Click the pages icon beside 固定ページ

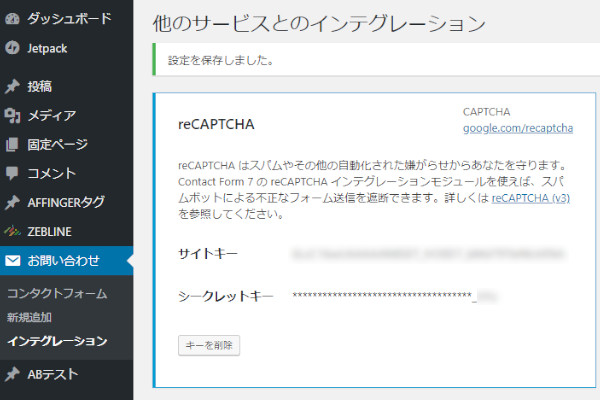(12, 144)
